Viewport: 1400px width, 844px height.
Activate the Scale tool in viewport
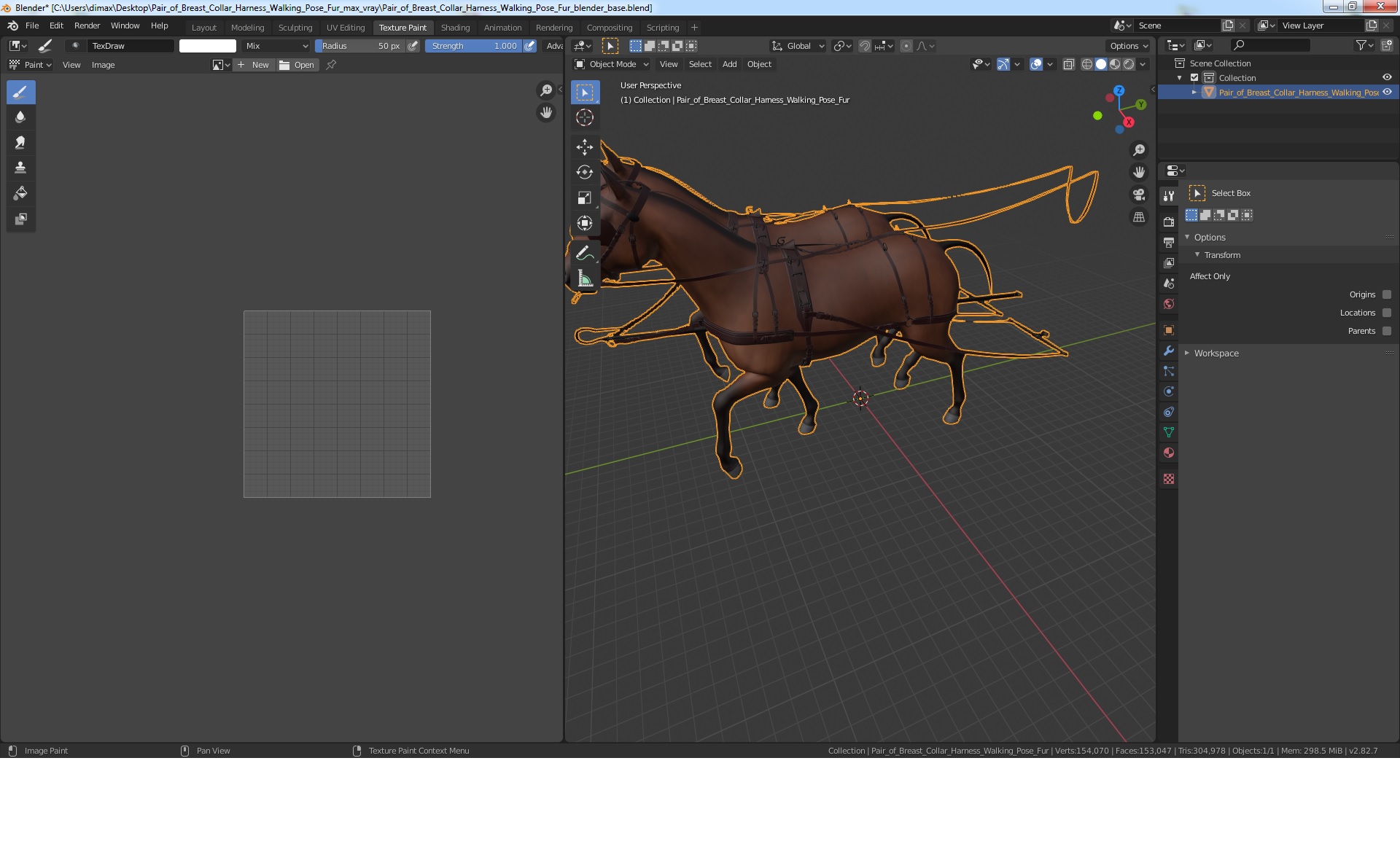point(585,198)
